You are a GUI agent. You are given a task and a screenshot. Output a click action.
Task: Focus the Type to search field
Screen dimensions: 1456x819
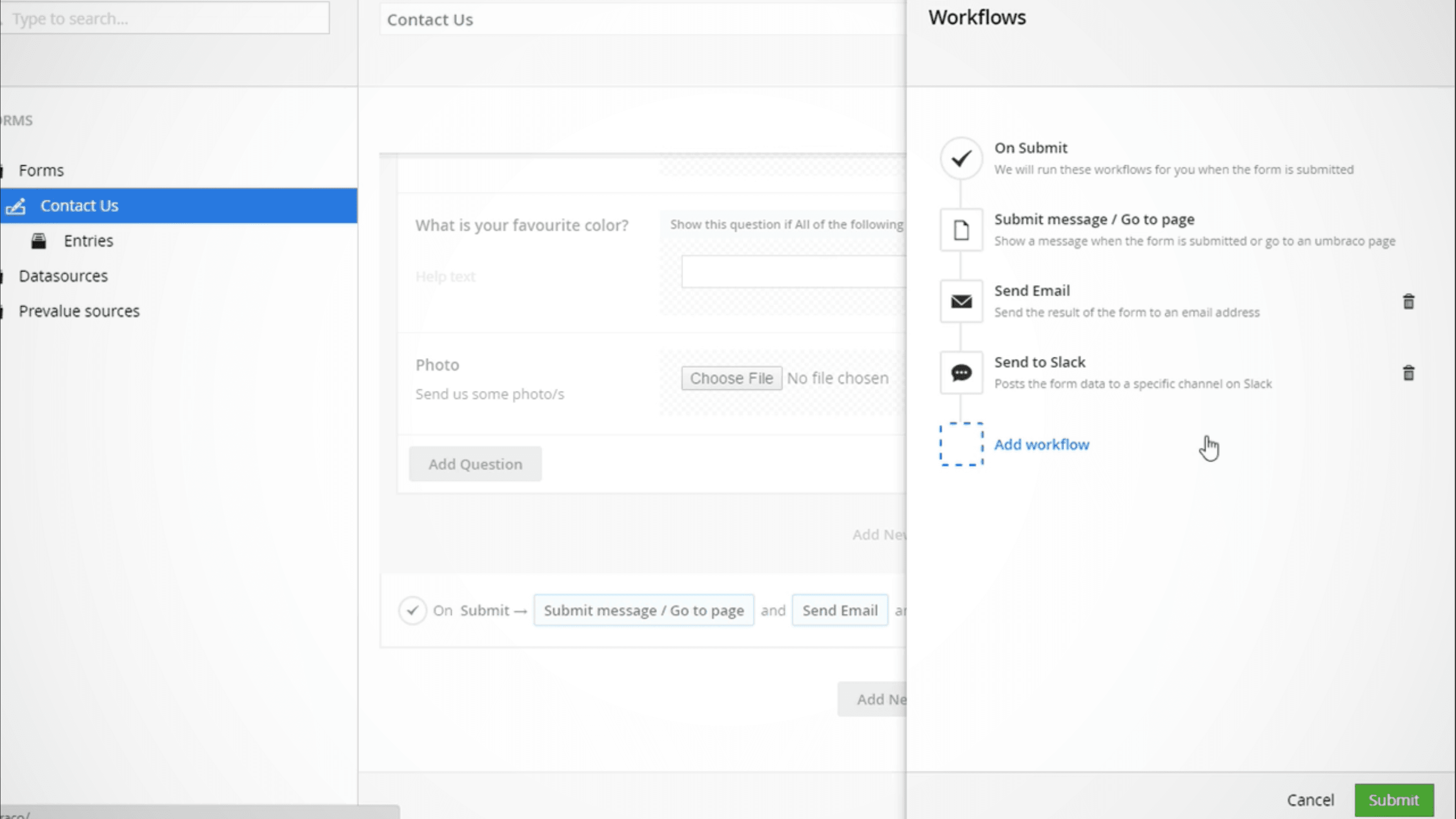[x=164, y=19]
